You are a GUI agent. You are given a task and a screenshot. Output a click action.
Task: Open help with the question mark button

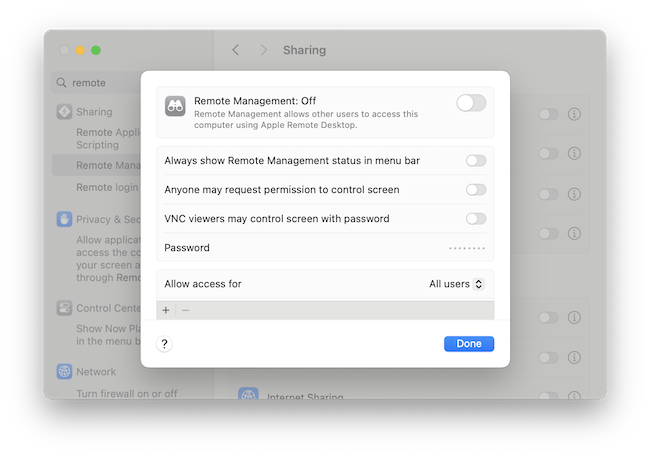click(x=165, y=344)
